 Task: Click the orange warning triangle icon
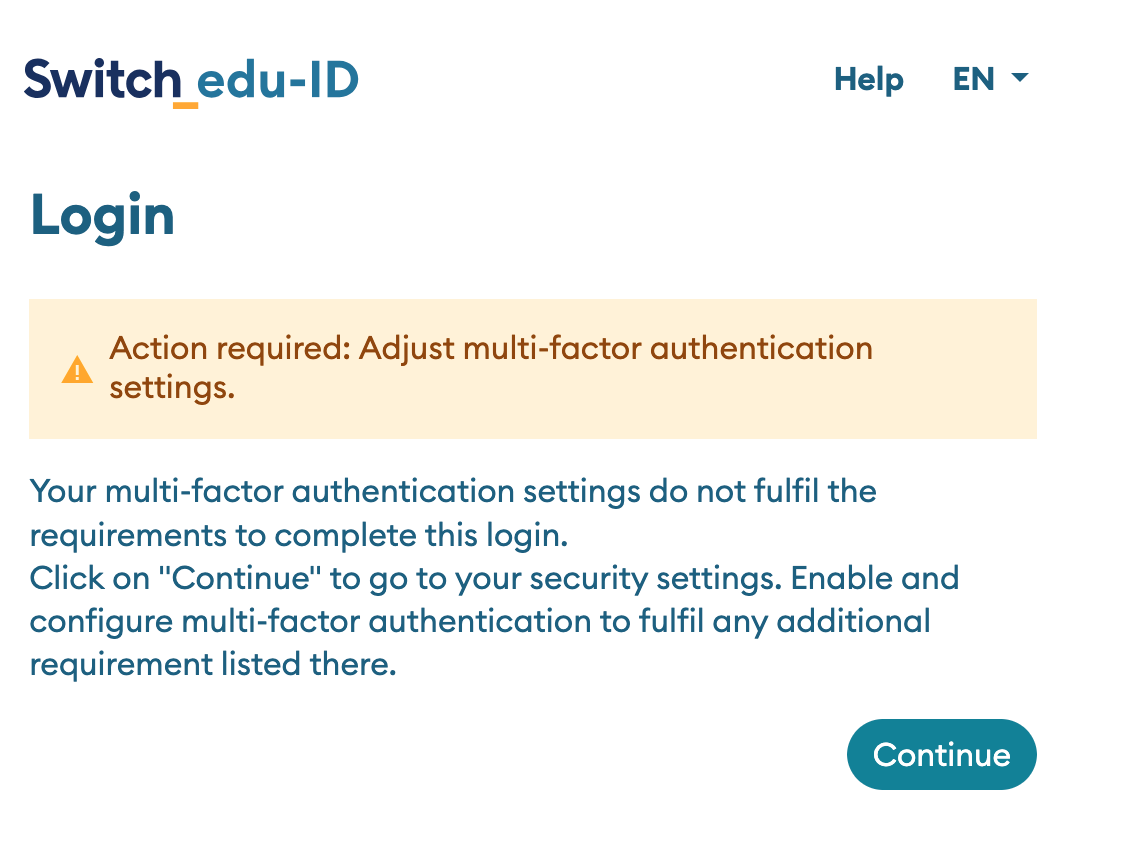(77, 370)
